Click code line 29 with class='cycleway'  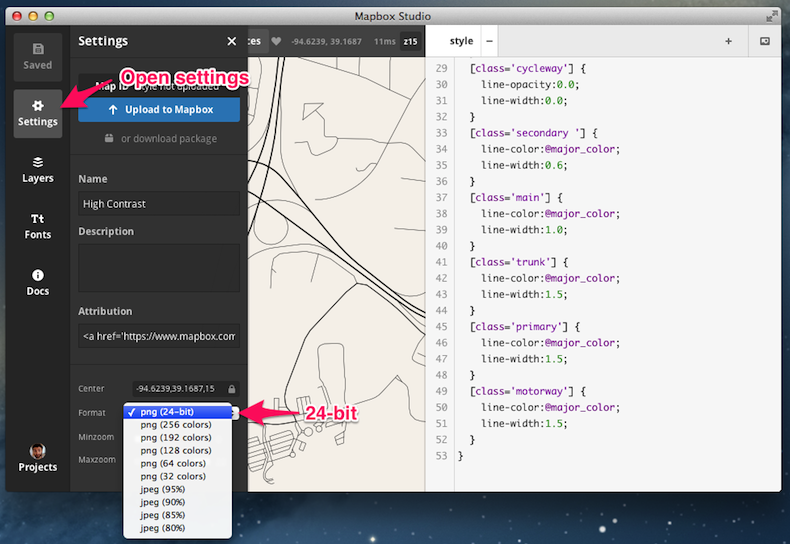tap(528, 69)
